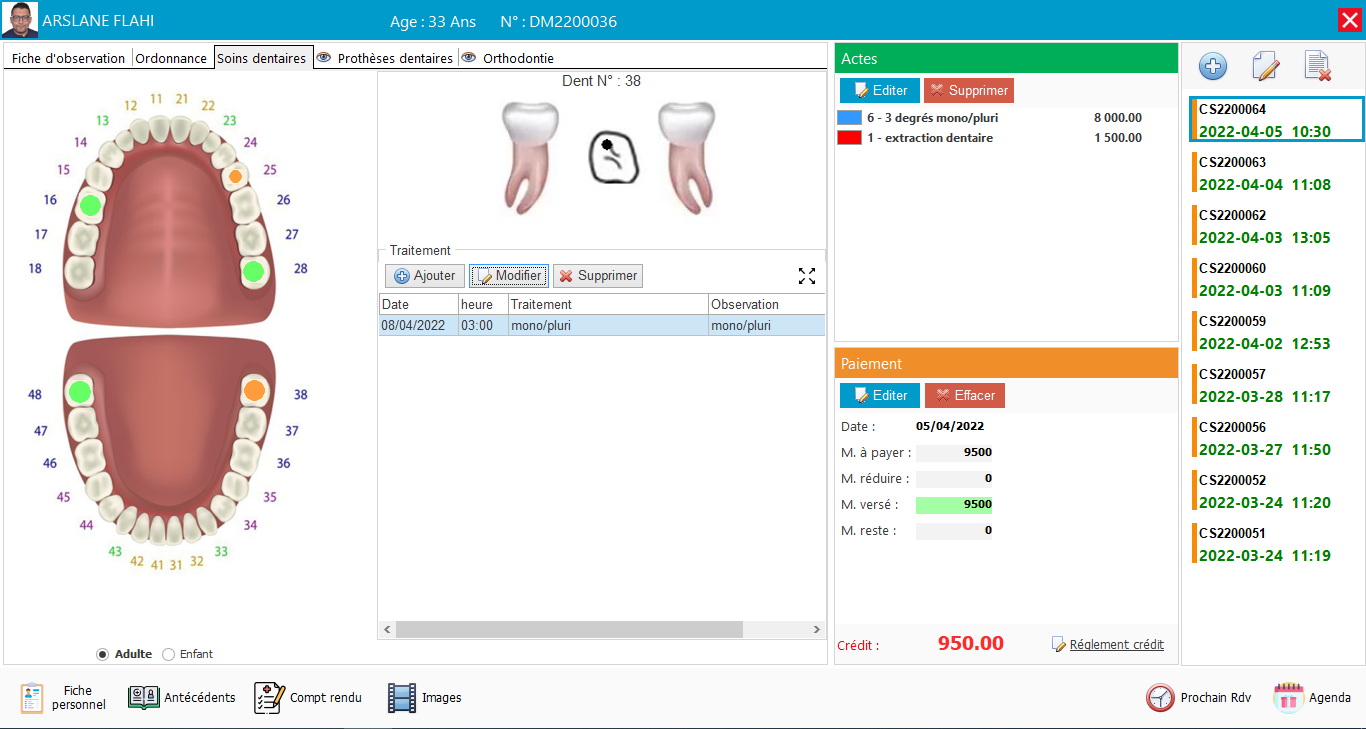1366x729 pixels.
Task: Open the Compt rendu report icon
Action: pos(269,698)
